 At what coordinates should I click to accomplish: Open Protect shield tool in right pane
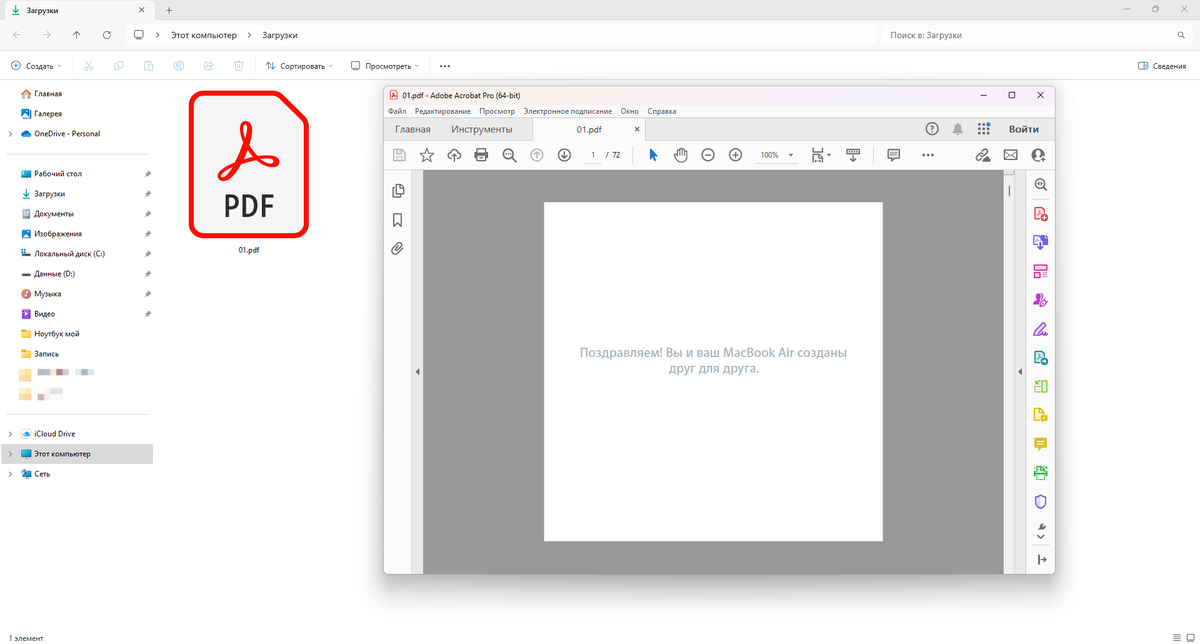point(1041,501)
